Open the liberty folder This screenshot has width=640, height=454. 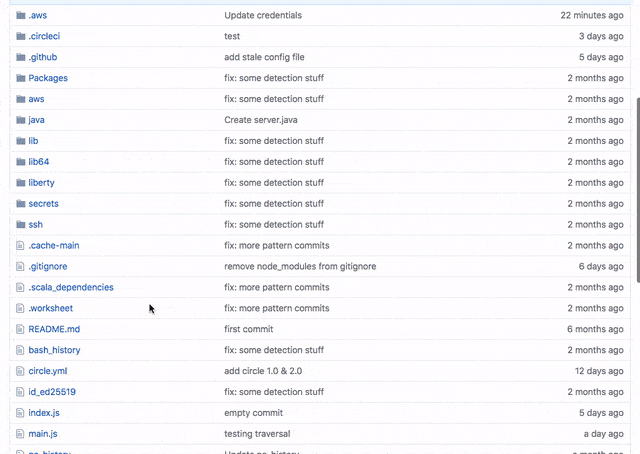41,182
